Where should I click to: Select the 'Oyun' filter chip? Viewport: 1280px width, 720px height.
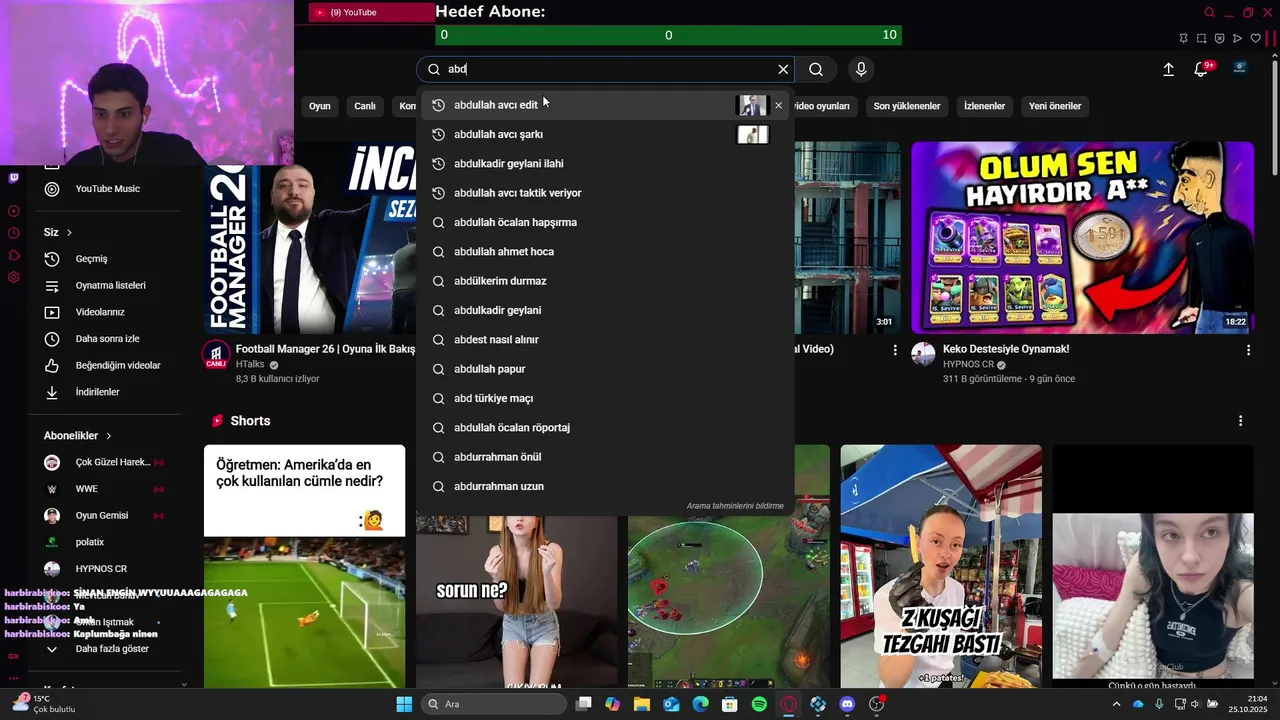coord(319,106)
